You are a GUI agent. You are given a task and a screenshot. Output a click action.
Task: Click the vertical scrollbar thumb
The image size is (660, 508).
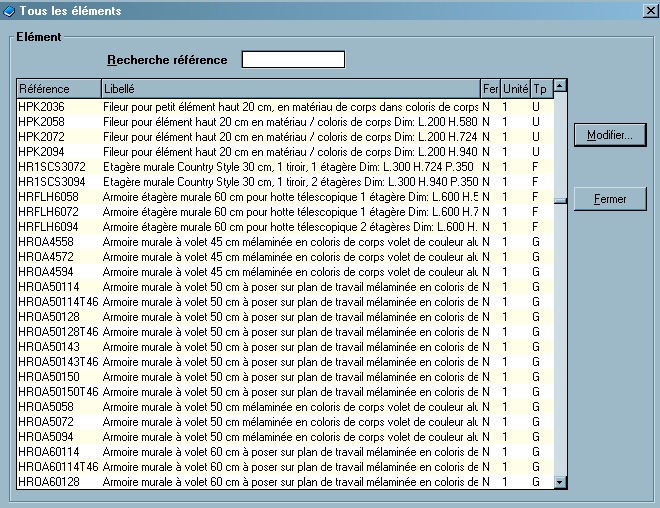[560, 201]
